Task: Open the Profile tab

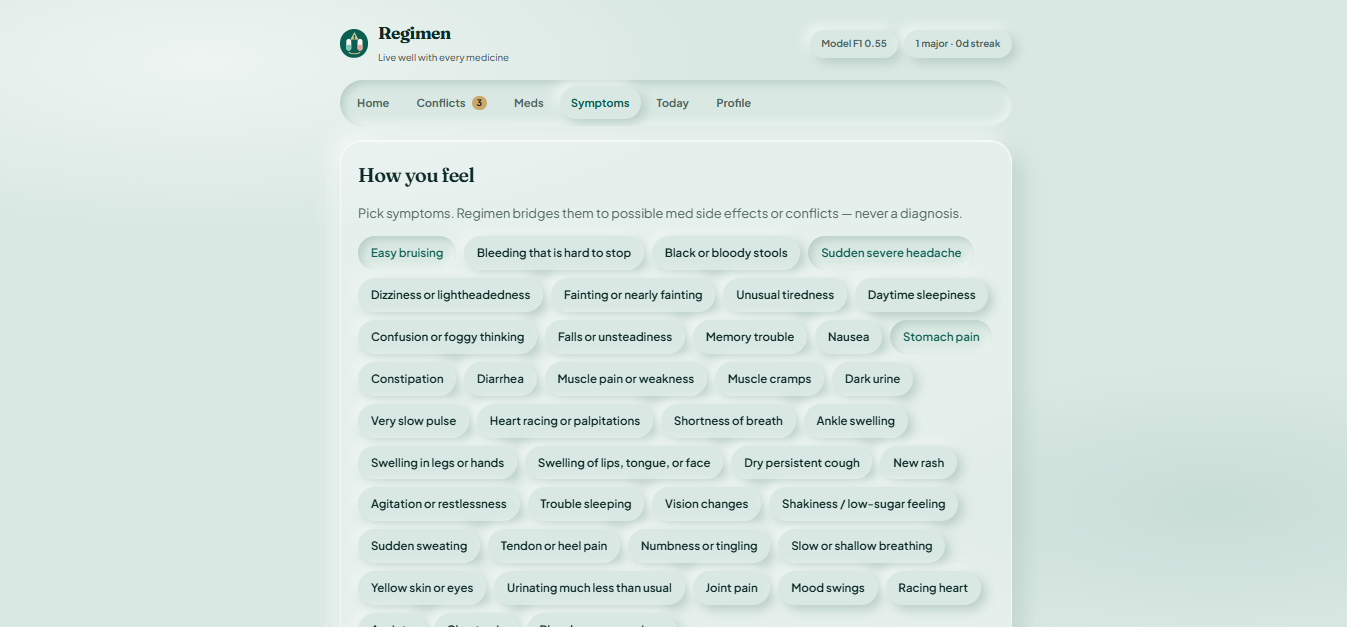Action: (x=733, y=103)
